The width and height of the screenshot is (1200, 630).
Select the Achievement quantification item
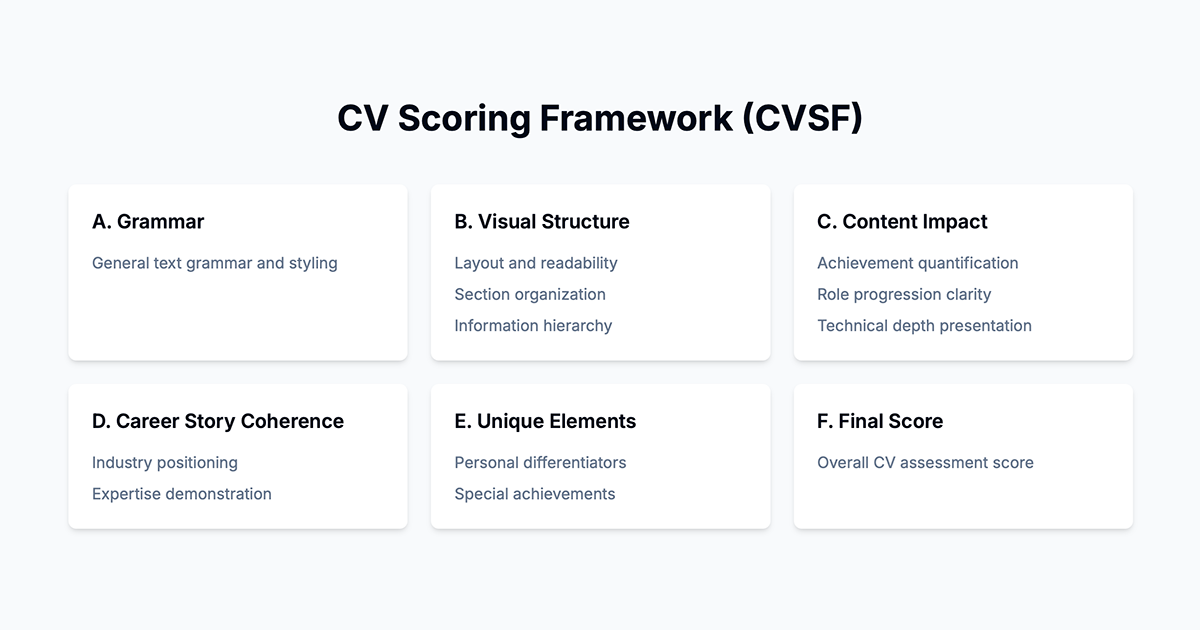[918, 263]
